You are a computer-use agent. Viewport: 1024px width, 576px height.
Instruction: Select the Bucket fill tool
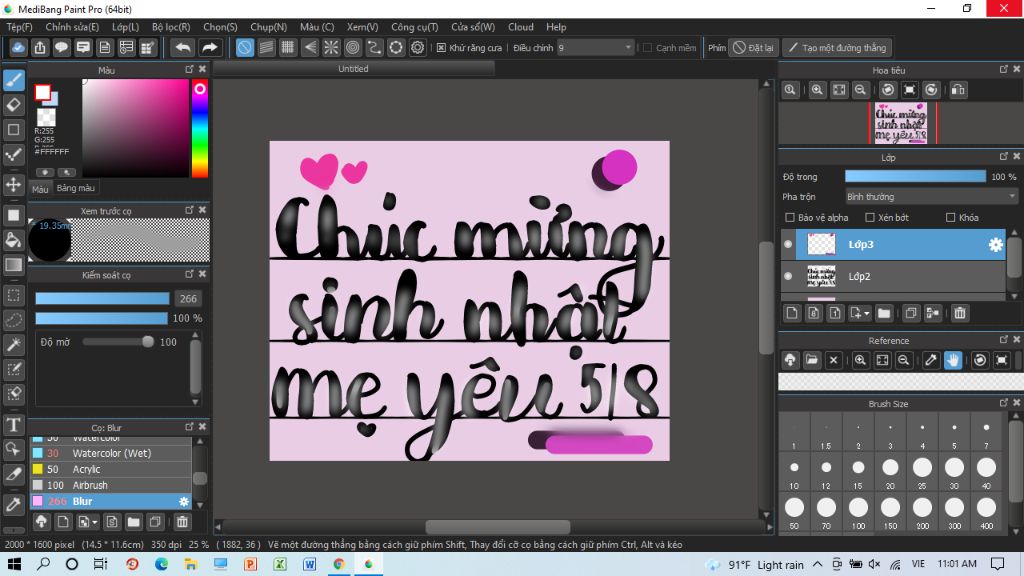[x=14, y=240]
